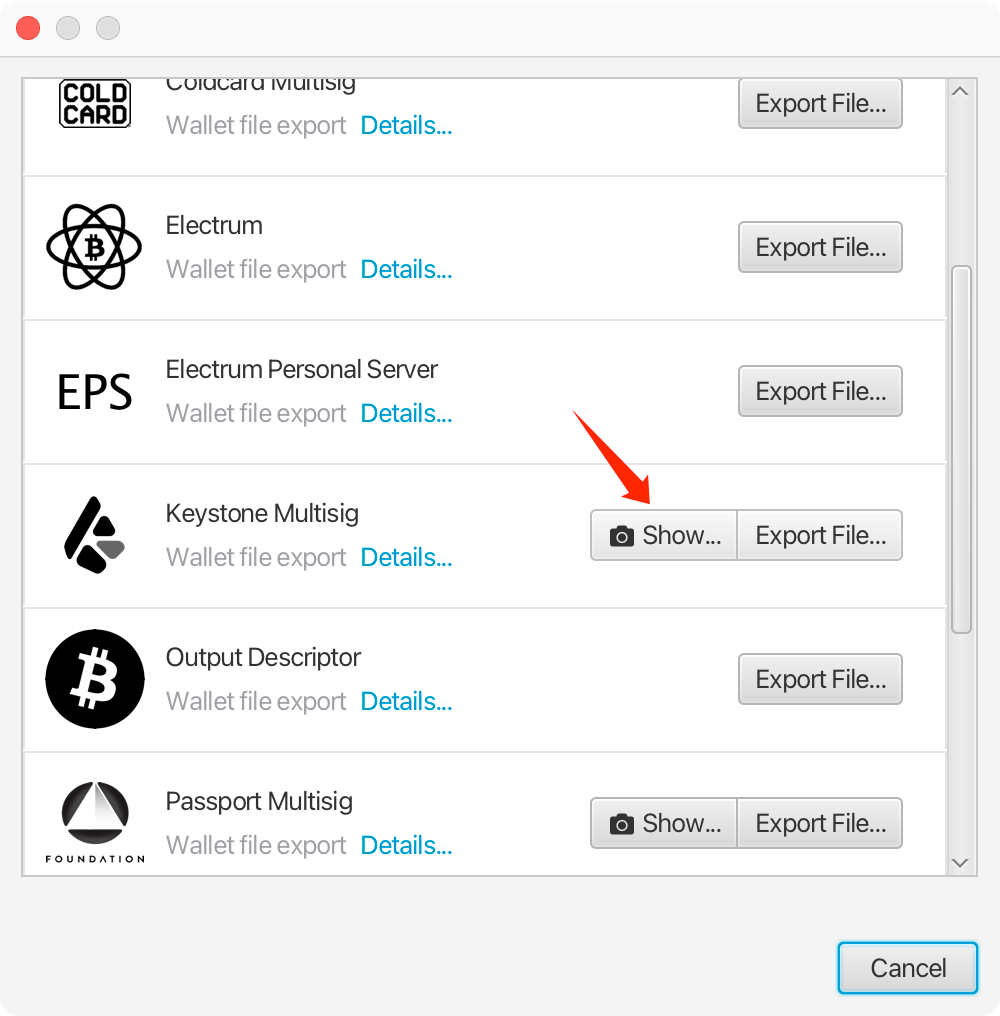Open Details for Coldcard Multisig
Image resolution: width=1000 pixels, height=1016 pixels.
tap(406, 126)
